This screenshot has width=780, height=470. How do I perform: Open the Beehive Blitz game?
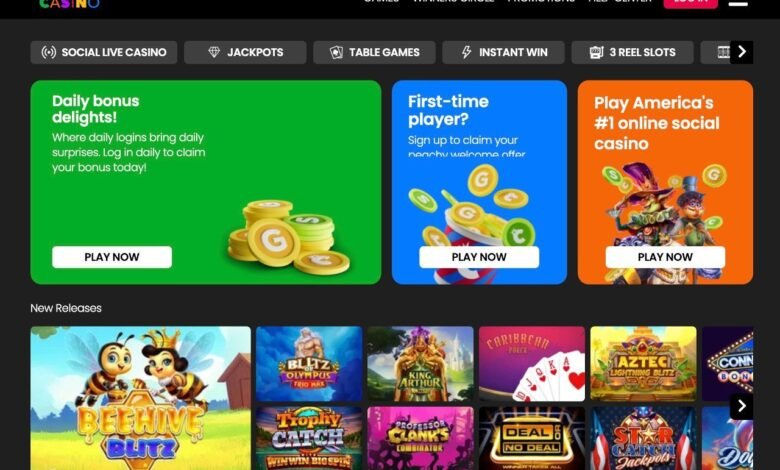point(141,398)
